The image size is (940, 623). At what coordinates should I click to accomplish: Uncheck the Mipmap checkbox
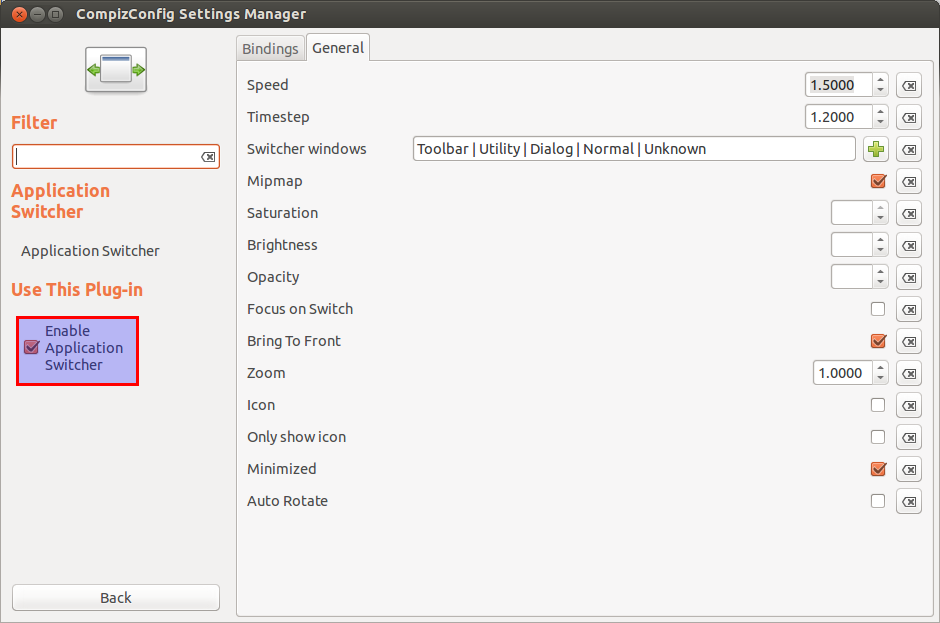[x=878, y=181]
